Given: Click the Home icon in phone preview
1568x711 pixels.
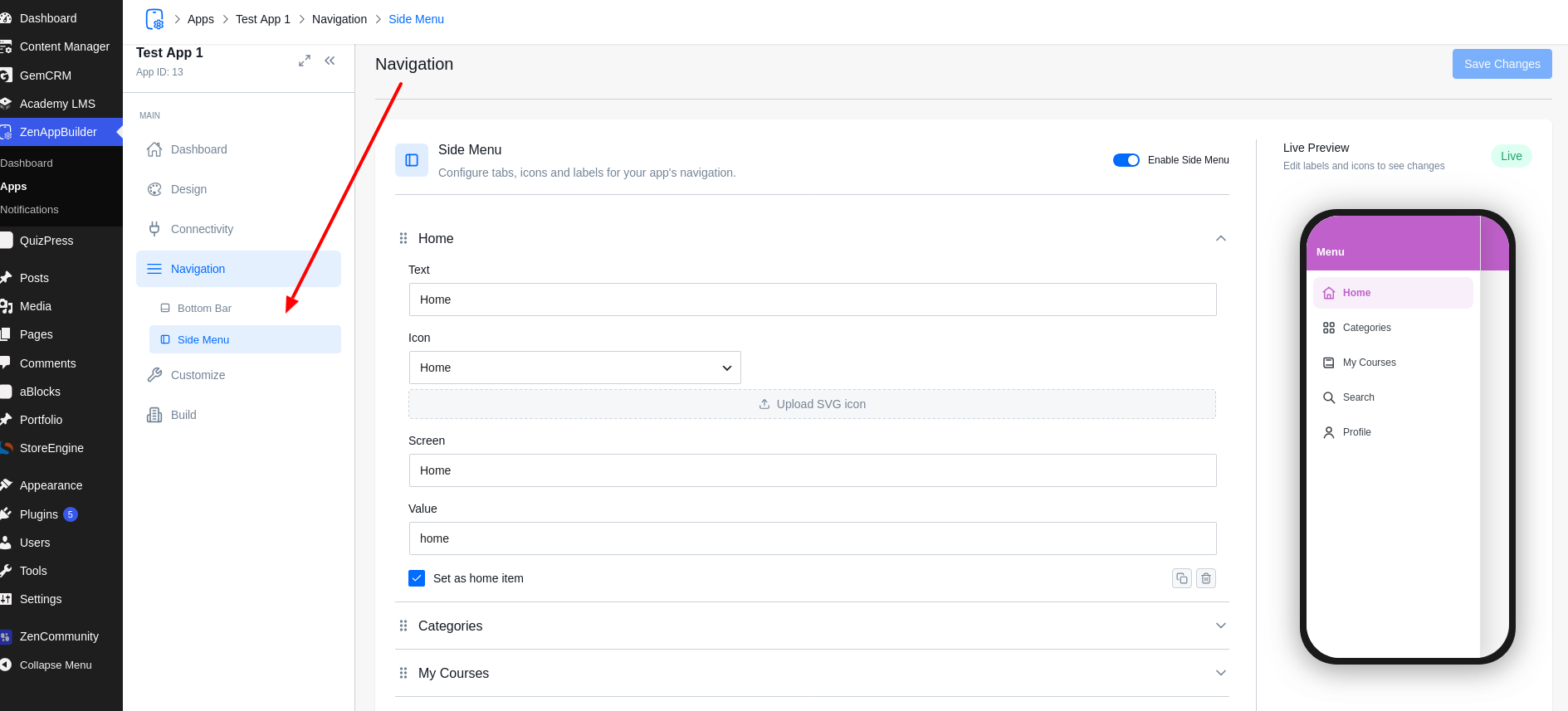Looking at the screenshot, I should click(1329, 293).
